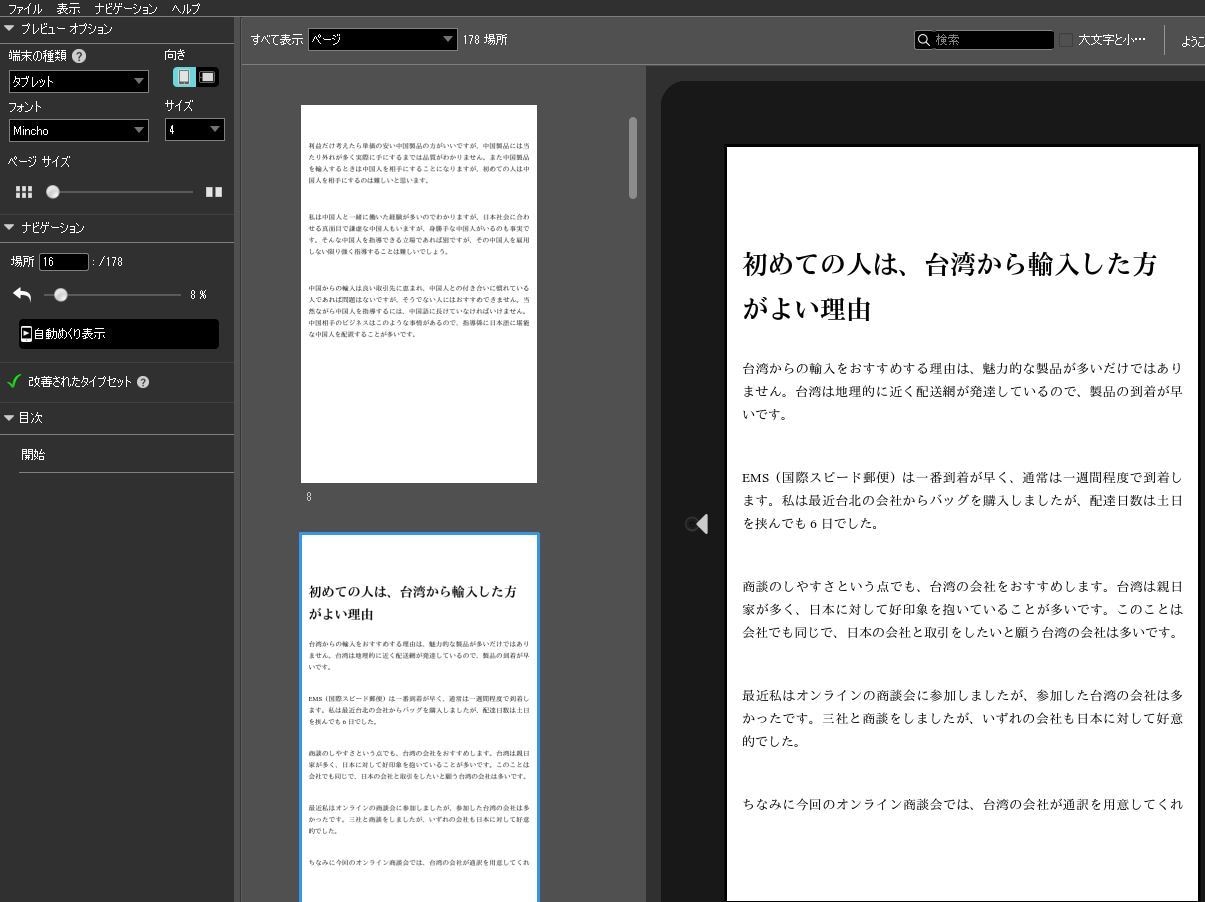Click the small thumbnails grid icon

coord(24,192)
